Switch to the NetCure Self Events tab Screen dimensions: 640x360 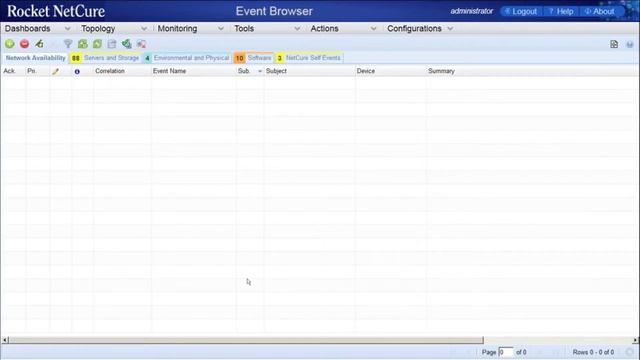pyautogui.click(x=309, y=58)
